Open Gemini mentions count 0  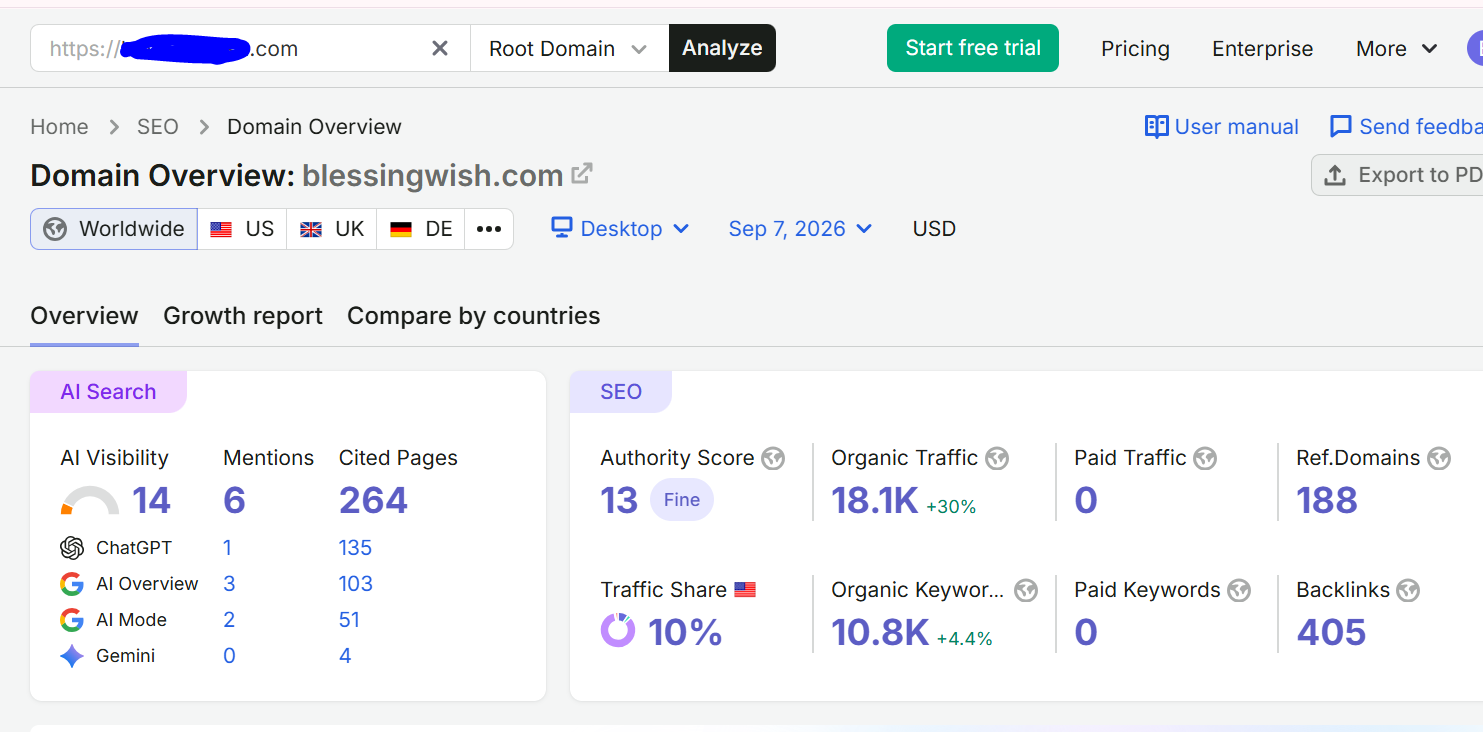(x=229, y=656)
